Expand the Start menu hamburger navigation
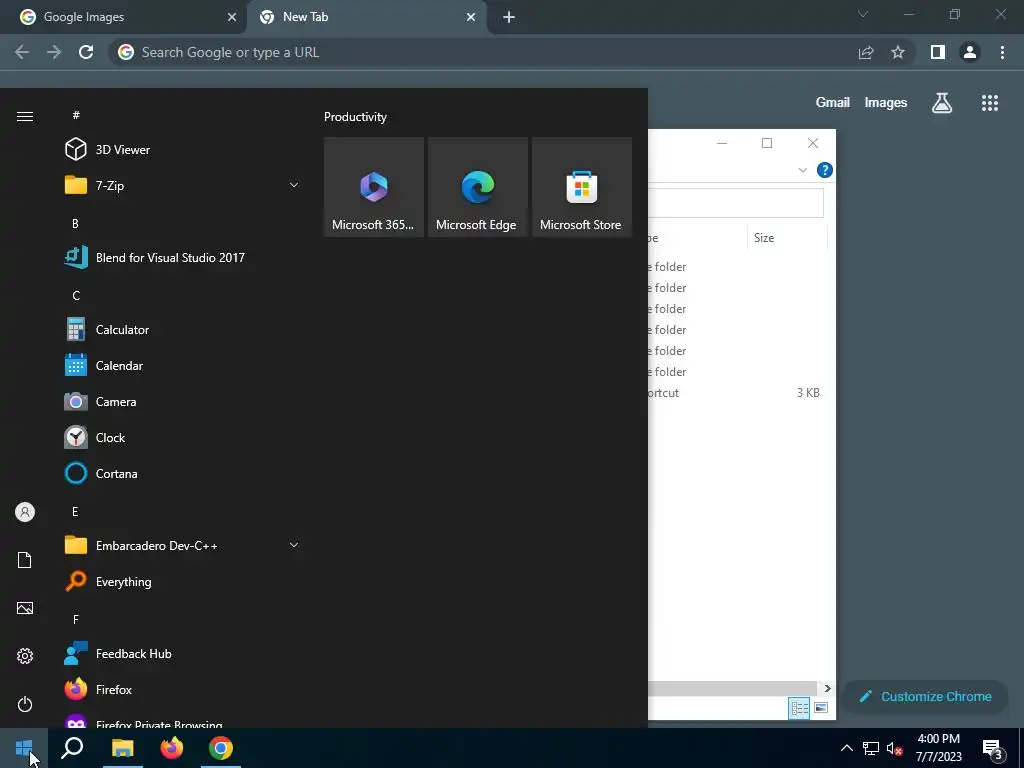Screen dimensions: 1024x768 (25, 116)
